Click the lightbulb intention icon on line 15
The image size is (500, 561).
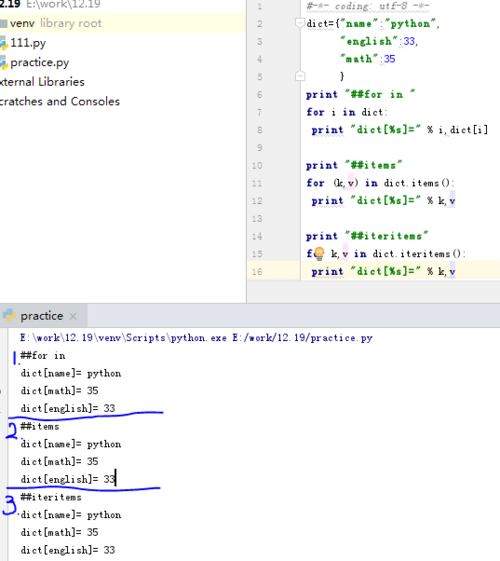pos(319,254)
